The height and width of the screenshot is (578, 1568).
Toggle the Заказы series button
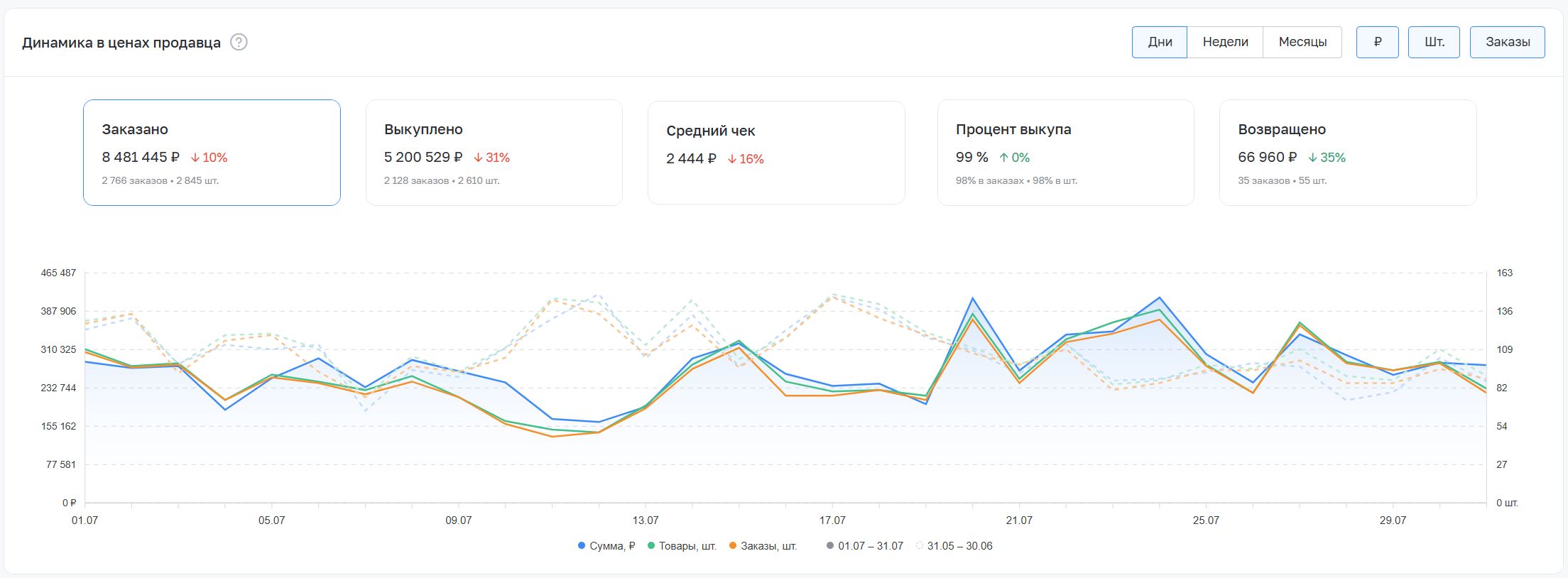tap(1508, 42)
